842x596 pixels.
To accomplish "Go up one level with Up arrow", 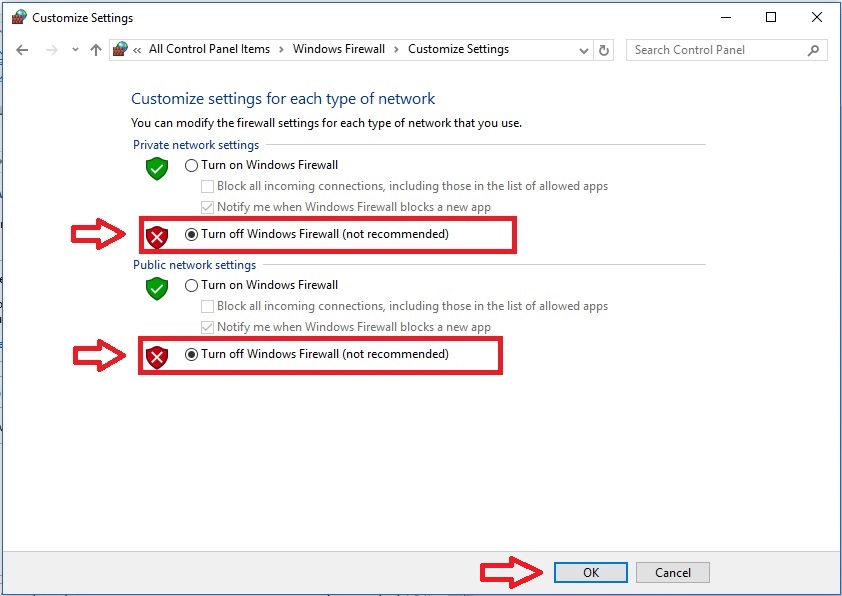I will coord(96,50).
